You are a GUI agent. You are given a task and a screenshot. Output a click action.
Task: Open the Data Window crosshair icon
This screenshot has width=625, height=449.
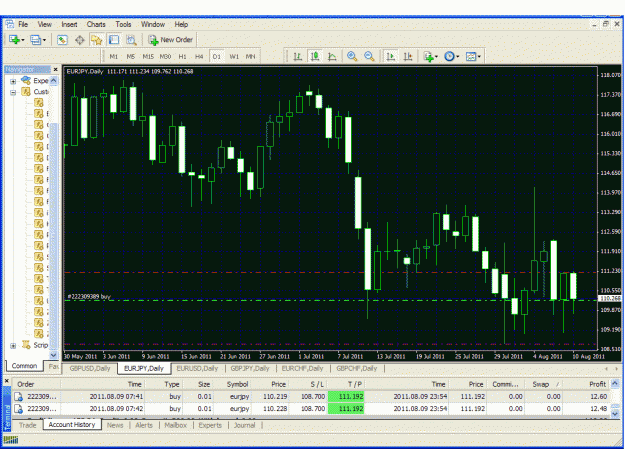(80, 40)
